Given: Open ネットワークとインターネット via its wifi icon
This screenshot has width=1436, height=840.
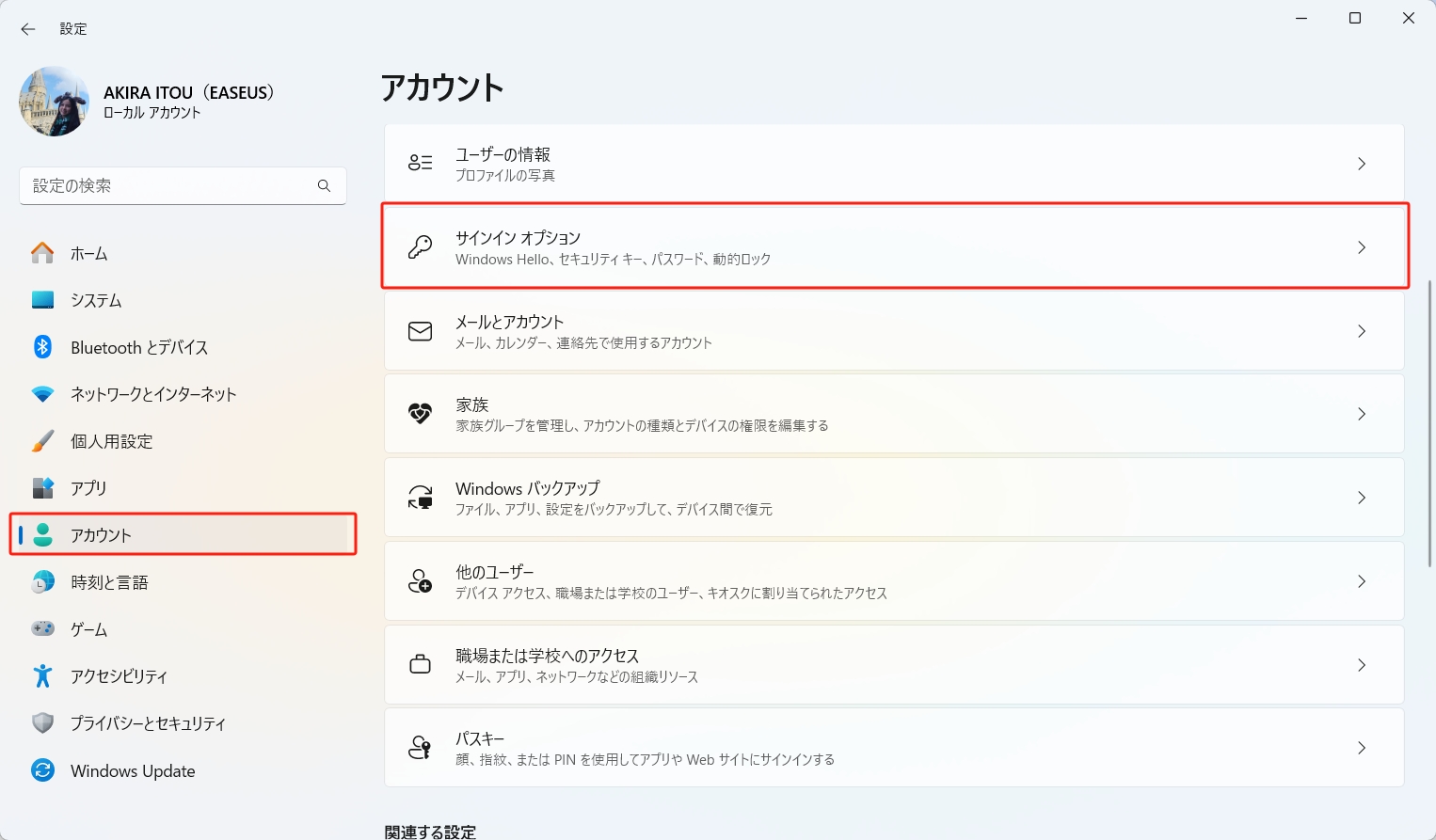Looking at the screenshot, I should (x=42, y=393).
